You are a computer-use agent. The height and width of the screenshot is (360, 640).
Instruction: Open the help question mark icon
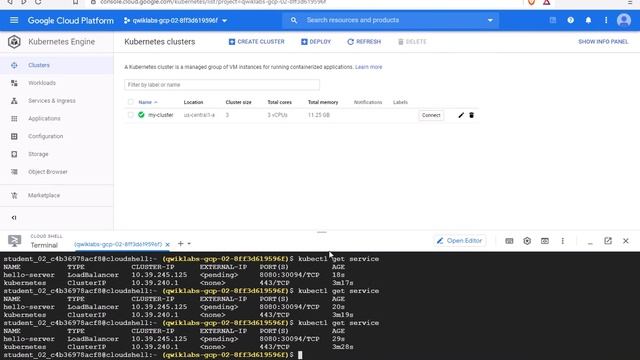point(570,20)
